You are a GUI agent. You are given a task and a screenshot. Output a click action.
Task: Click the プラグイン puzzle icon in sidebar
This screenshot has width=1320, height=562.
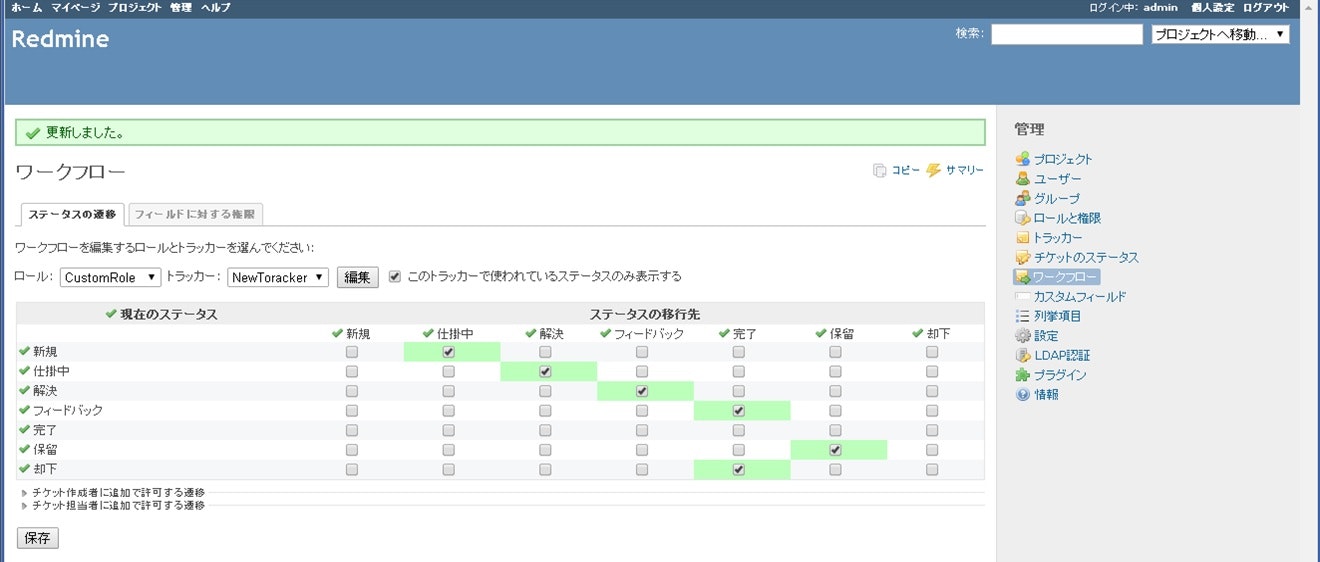coord(1022,375)
